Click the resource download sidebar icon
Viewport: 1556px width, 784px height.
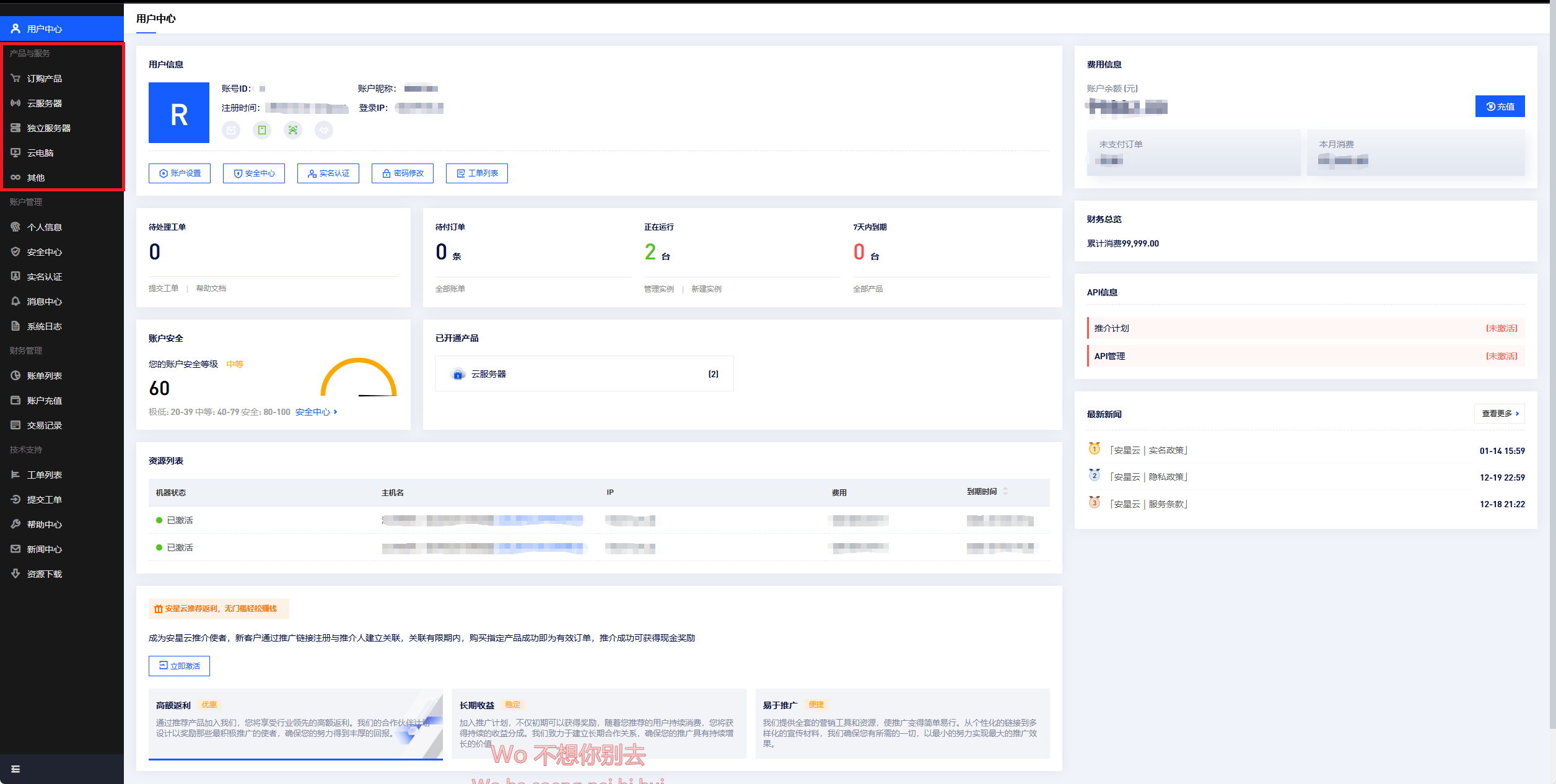coord(15,573)
